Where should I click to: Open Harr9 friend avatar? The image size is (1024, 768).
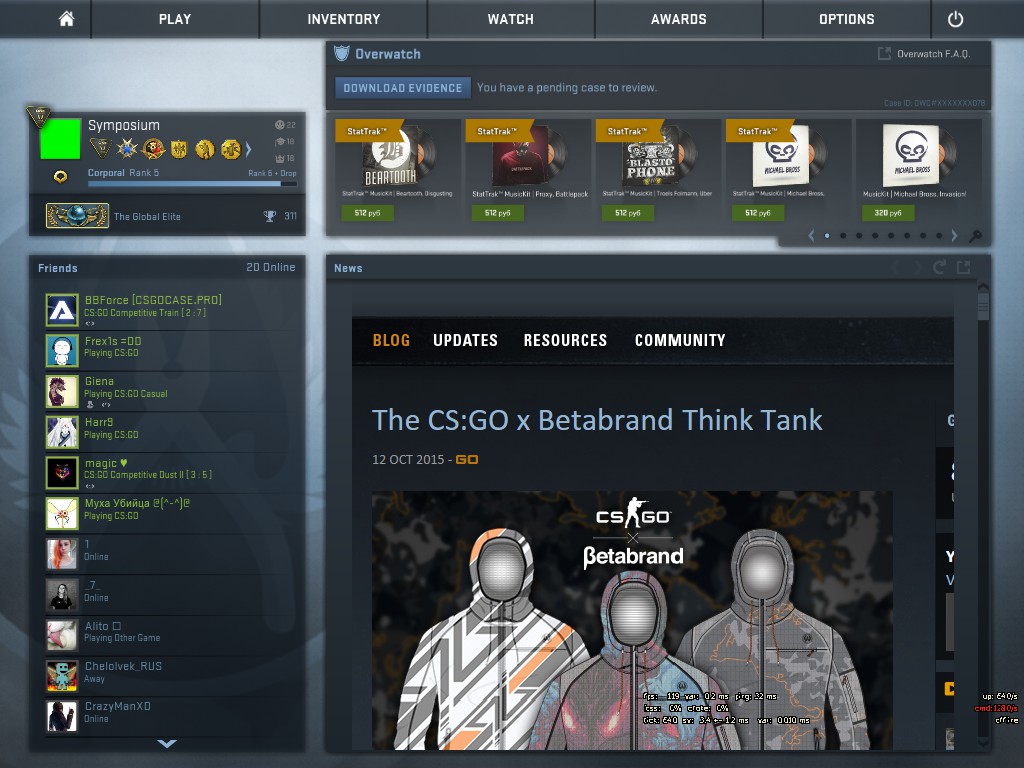pyautogui.click(x=62, y=432)
